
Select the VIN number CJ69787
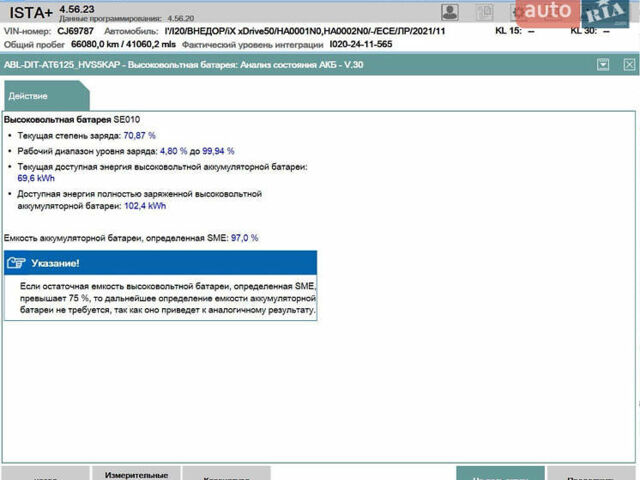click(x=76, y=31)
